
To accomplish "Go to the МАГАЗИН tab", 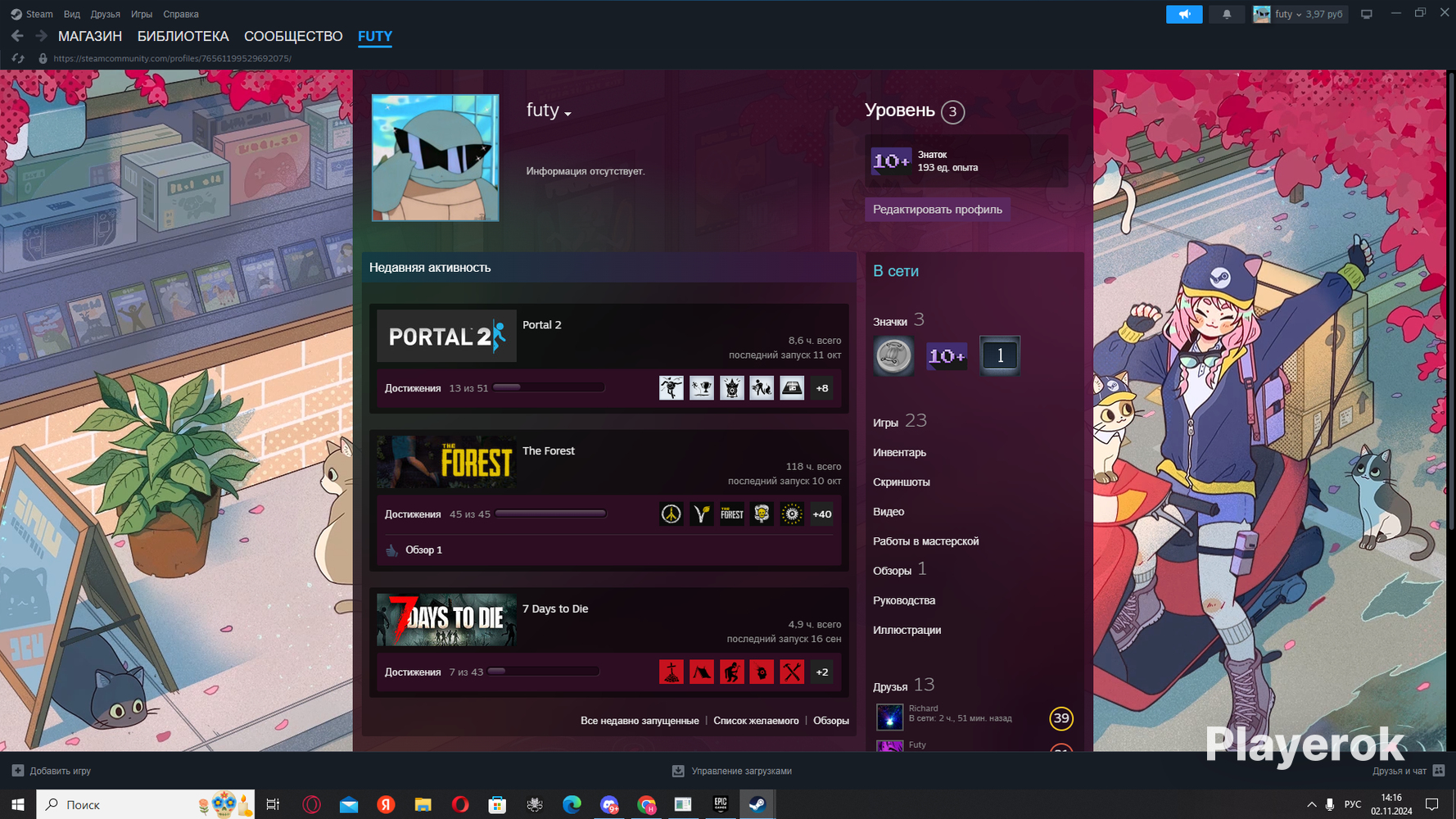I will [x=90, y=36].
